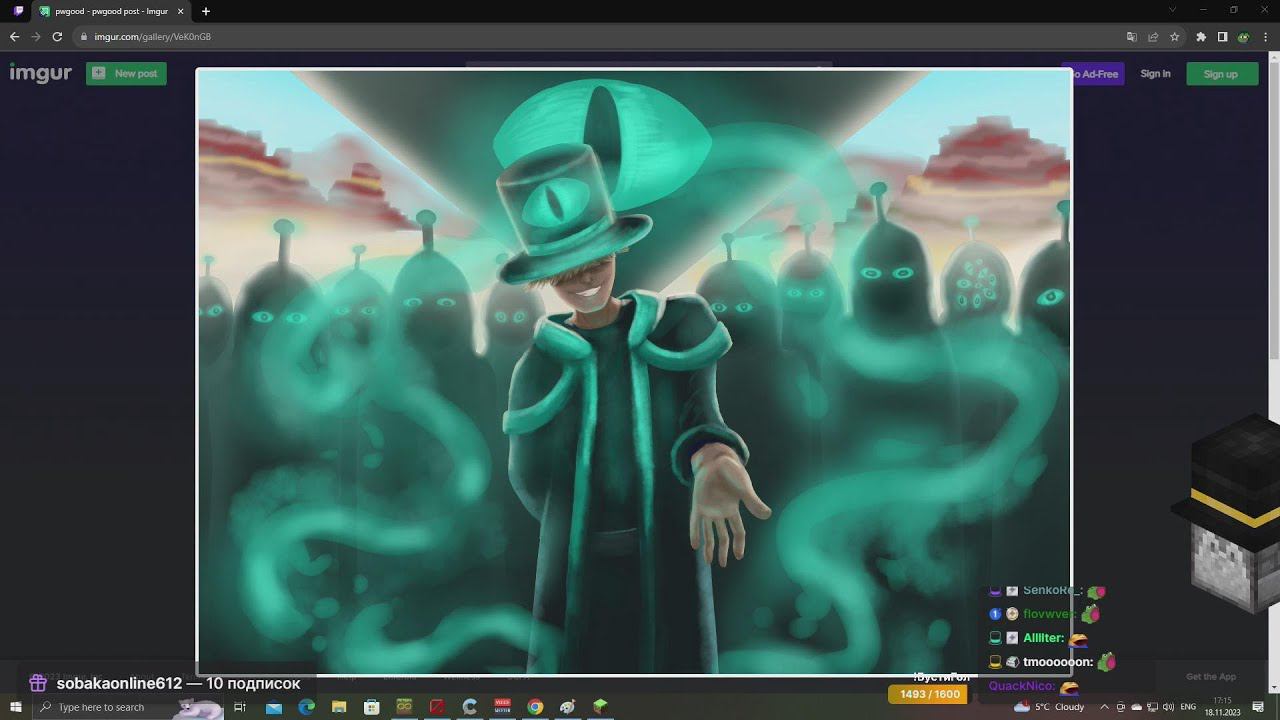Open a new browser tab
The image size is (1280, 720).
tap(206, 11)
